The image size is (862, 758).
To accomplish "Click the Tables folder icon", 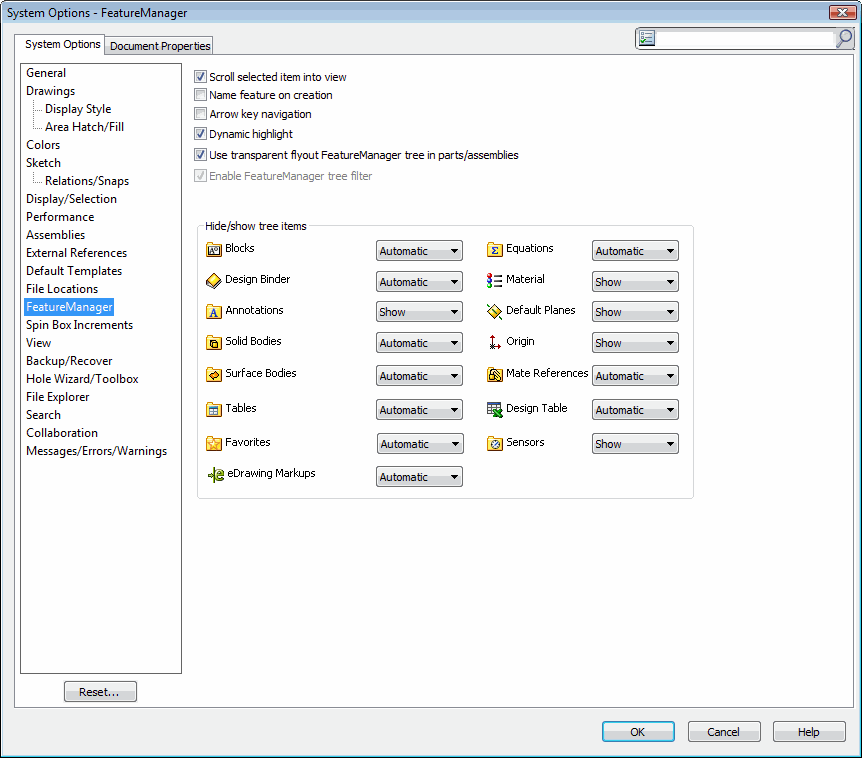I will point(213,410).
